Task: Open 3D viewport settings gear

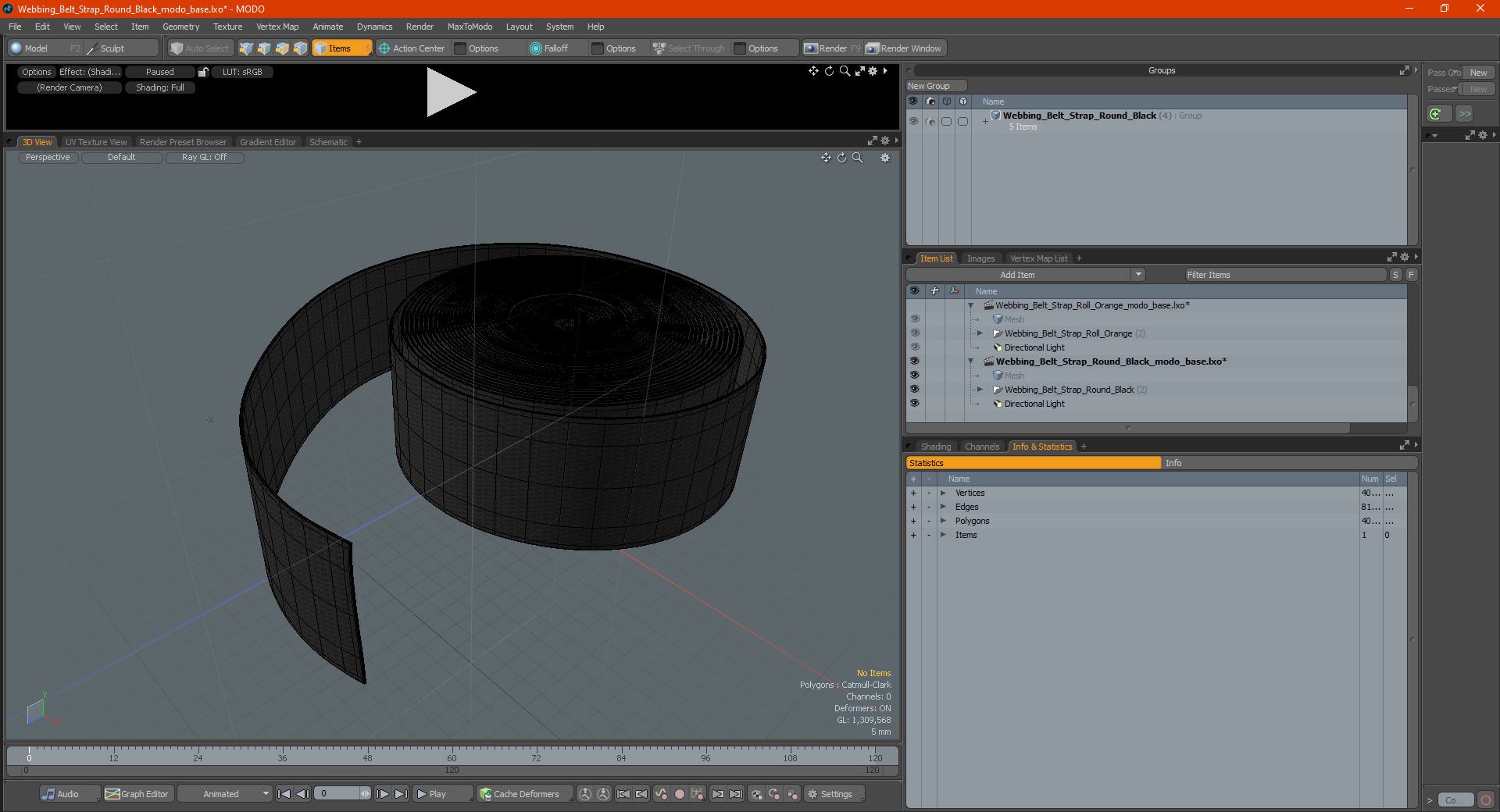Action: tap(885, 158)
